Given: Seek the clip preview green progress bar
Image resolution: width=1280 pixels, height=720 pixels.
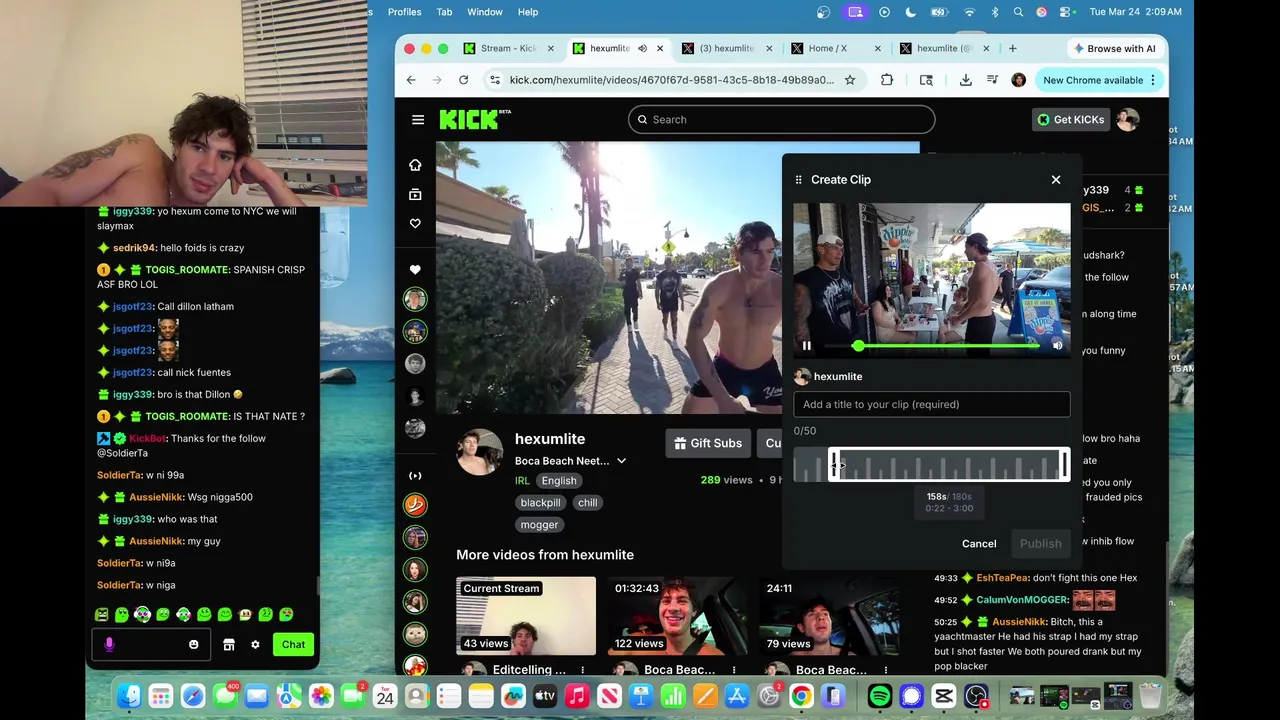Looking at the screenshot, I should pos(931,346).
